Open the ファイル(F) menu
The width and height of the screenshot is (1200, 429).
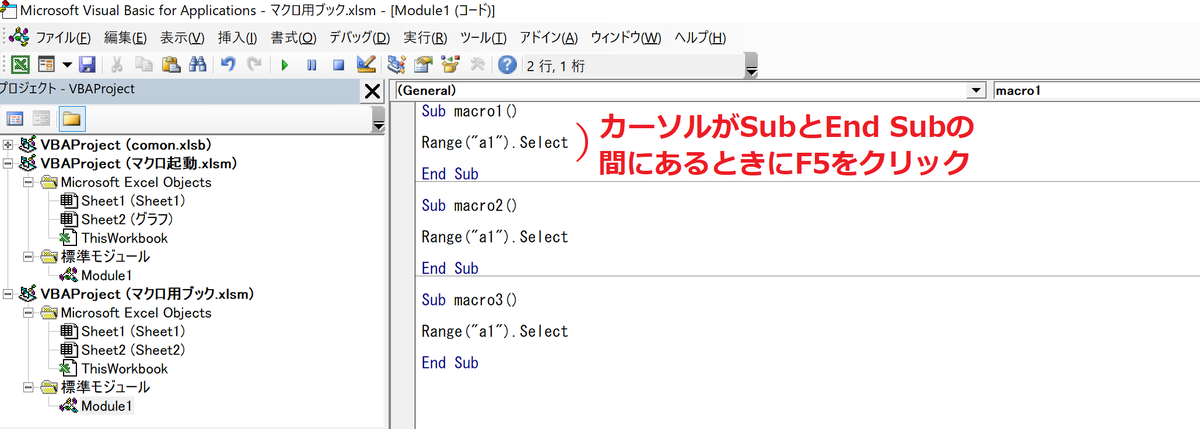click(x=63, y=37)
